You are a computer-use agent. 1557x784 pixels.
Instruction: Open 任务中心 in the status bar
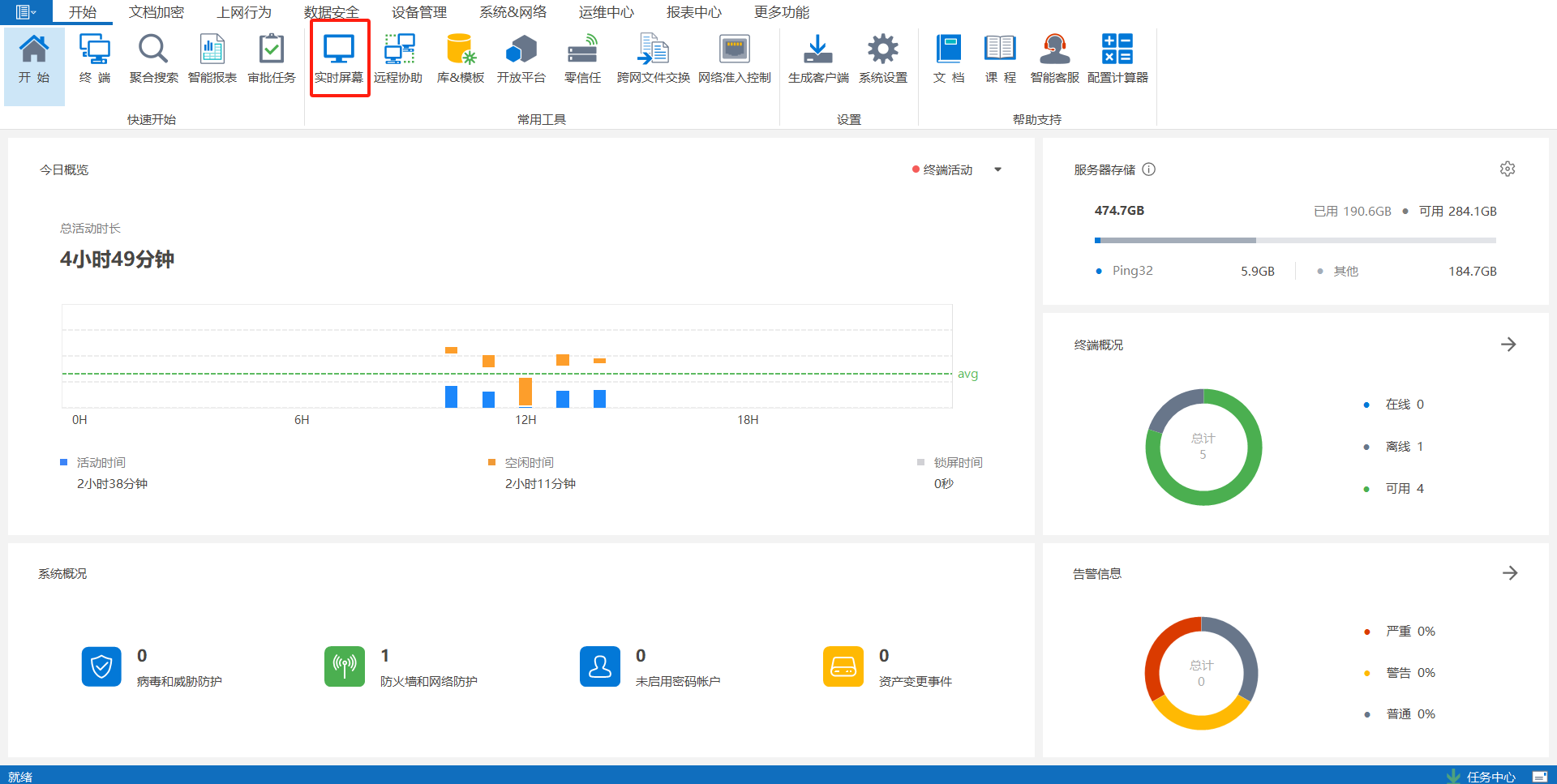pyautogui.click(x=1490, y=777)
